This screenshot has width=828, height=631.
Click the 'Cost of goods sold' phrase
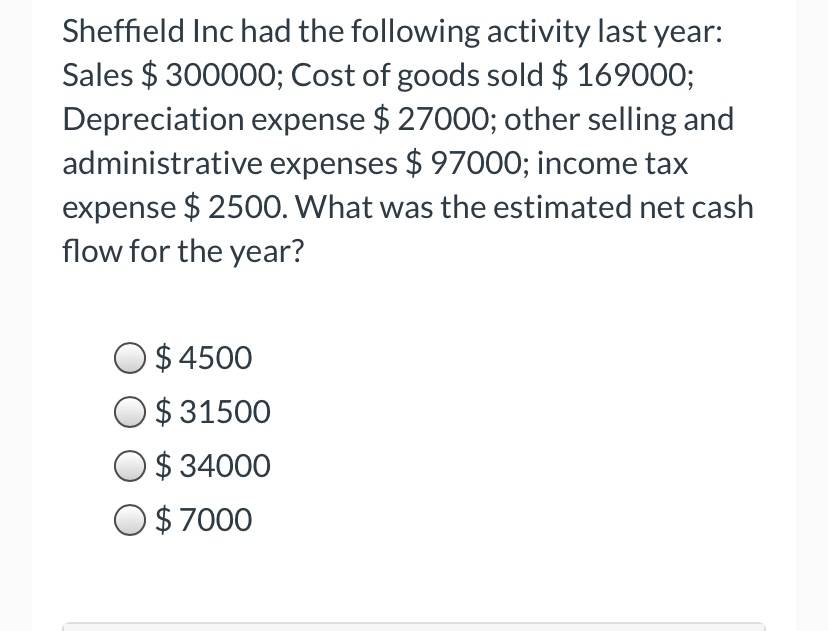click(x=417, y=76)
